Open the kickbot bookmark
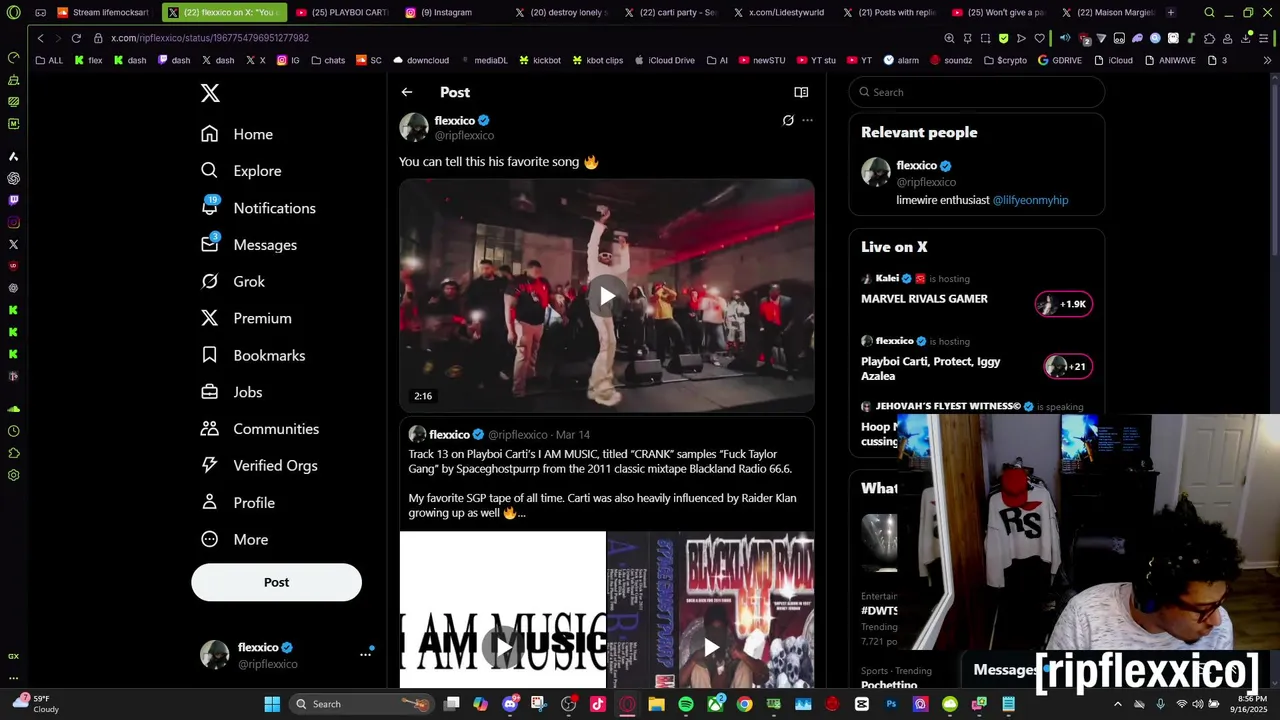 point(540,60)
